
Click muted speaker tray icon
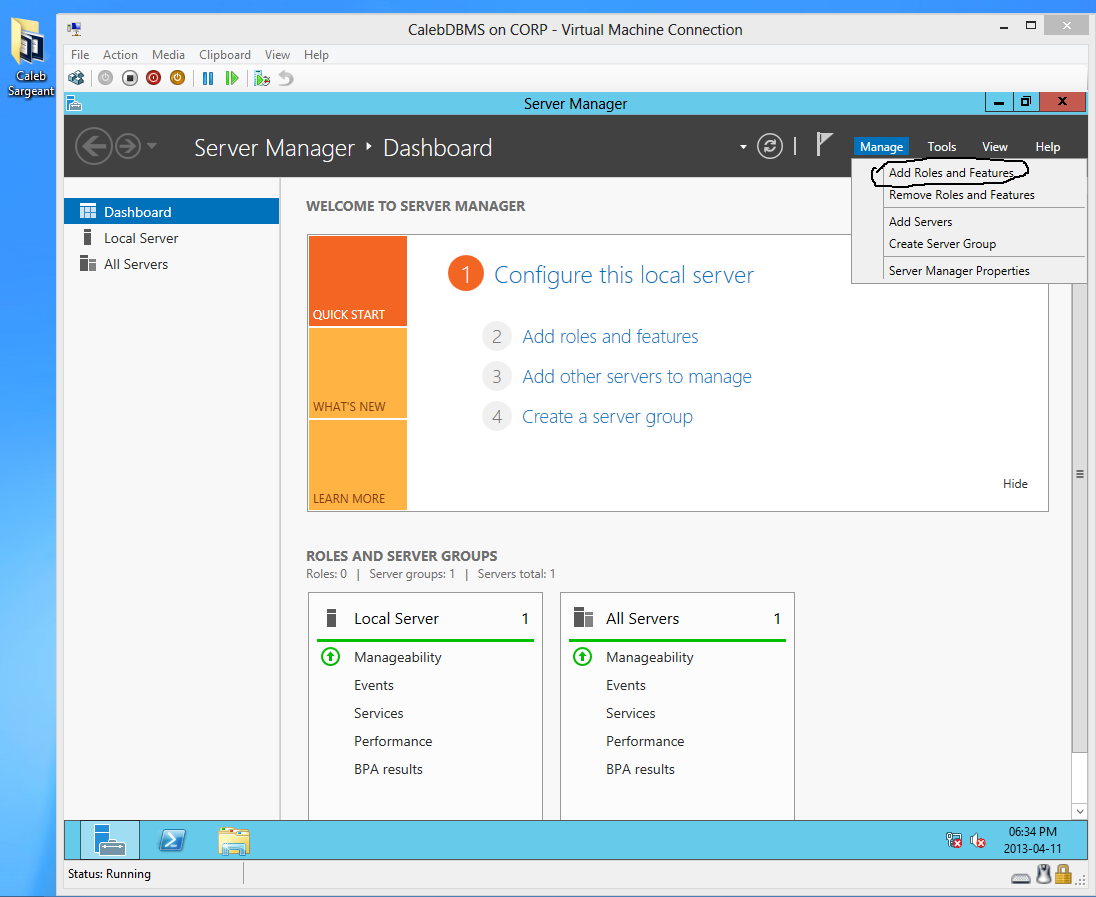click(x=978, y=840)
